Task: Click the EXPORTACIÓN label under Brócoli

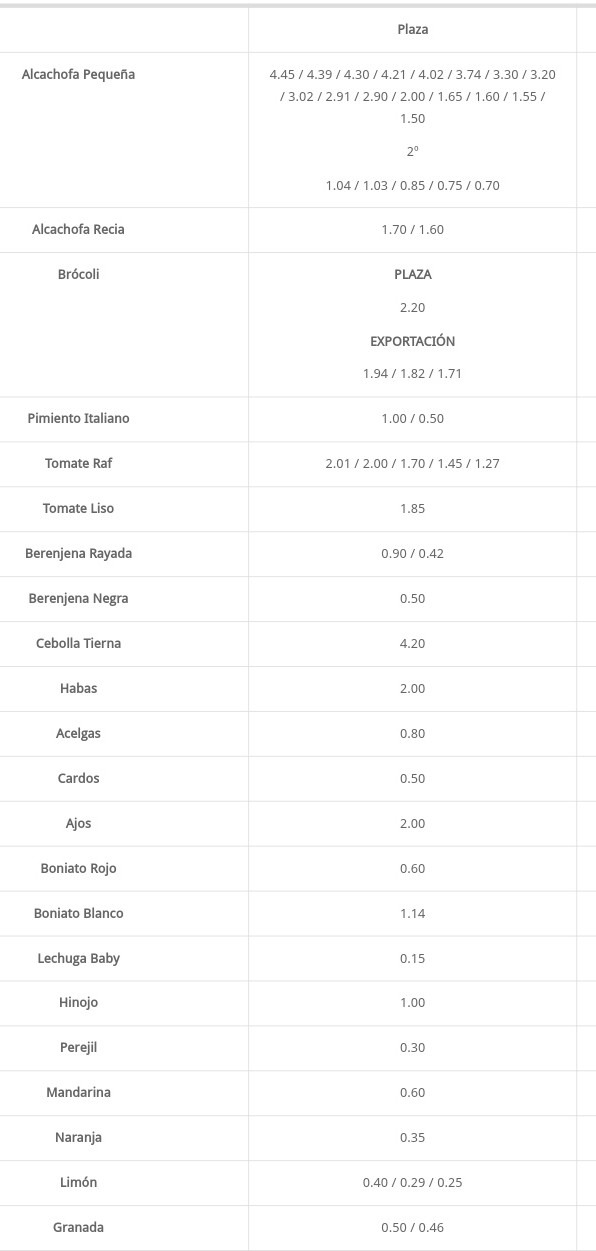Action: tap(412, 341)
